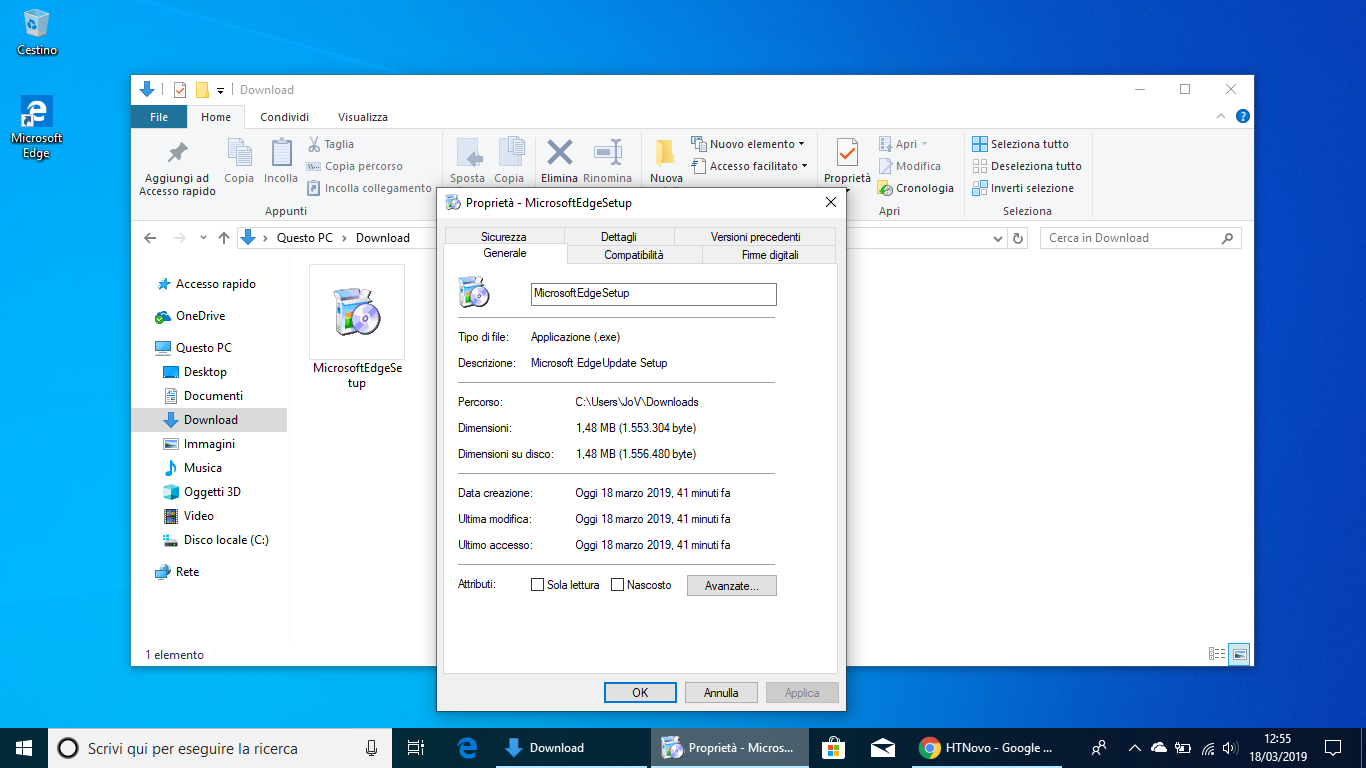
Task: Open the File ribbon tab
Action: coord(159,117)
